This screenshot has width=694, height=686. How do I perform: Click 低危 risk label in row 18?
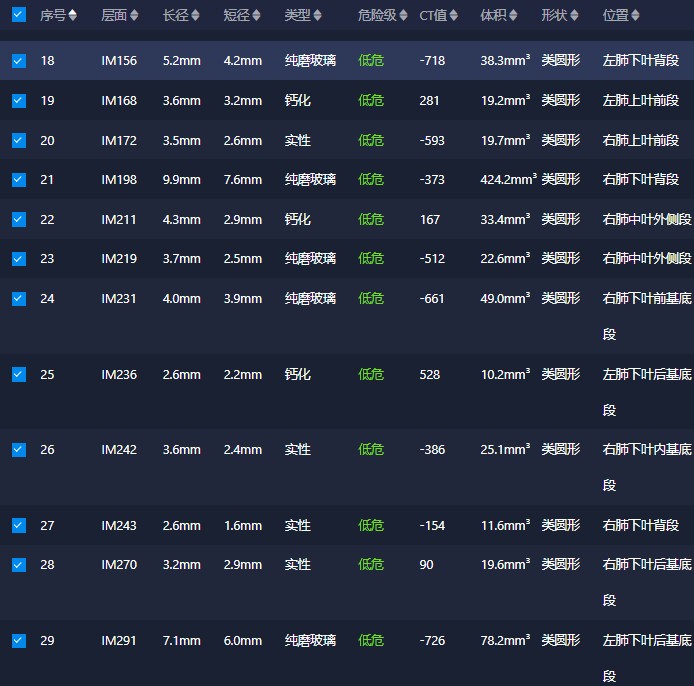(x=371, y=61)
